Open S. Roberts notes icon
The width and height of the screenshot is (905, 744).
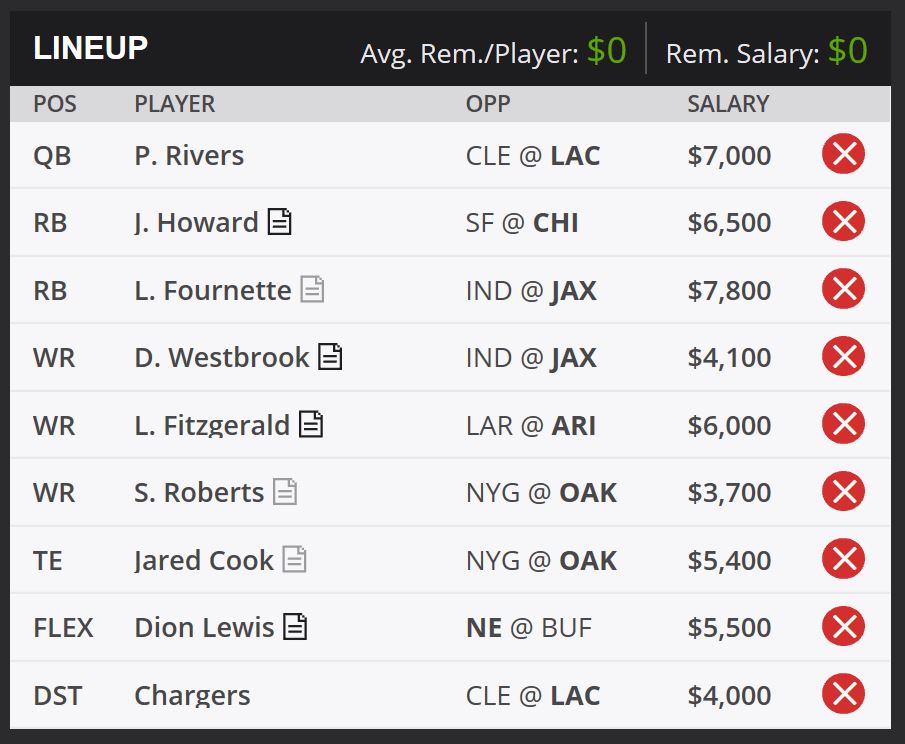pyautogui.click(x=285, y=492)
